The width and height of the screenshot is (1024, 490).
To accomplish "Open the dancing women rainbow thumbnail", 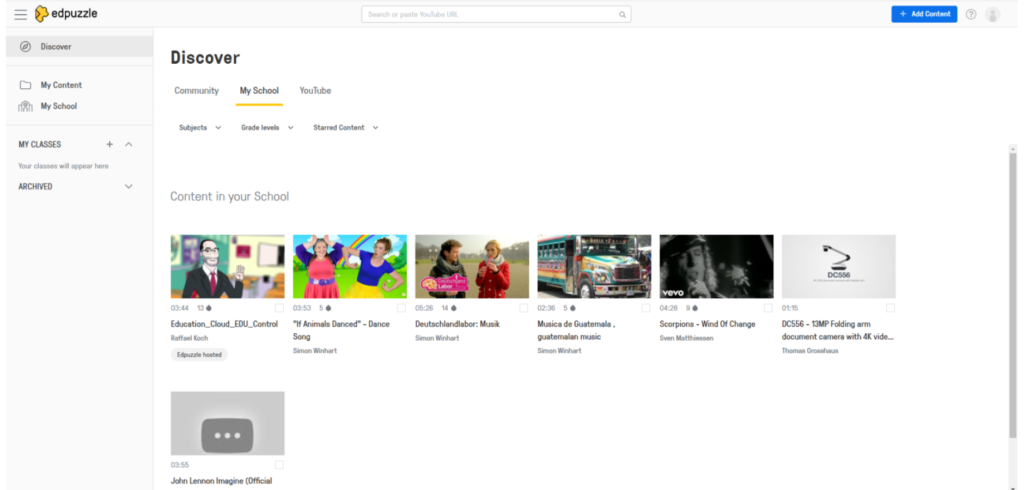I will [x=349, y=267].
